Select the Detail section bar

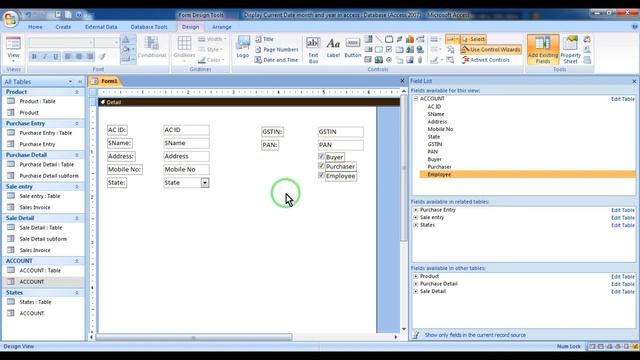point(249,102)
